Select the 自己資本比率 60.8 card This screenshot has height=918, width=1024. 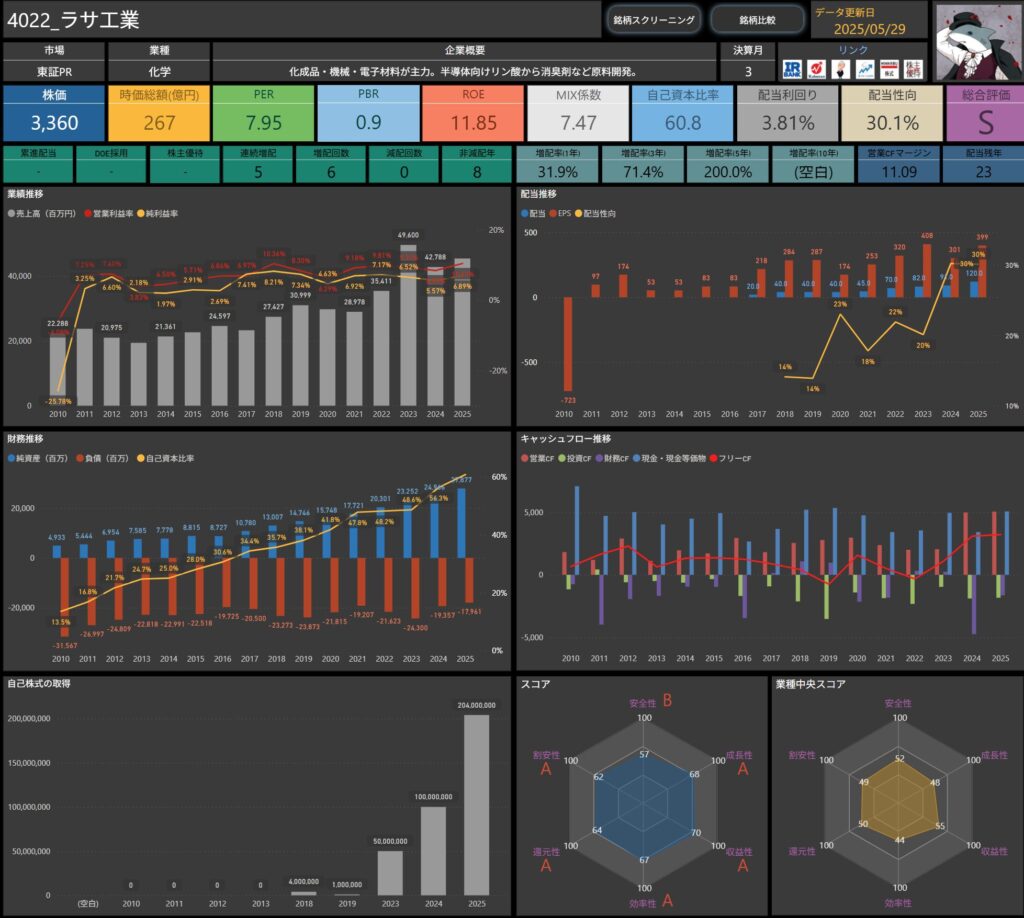(x=683, y=113)
